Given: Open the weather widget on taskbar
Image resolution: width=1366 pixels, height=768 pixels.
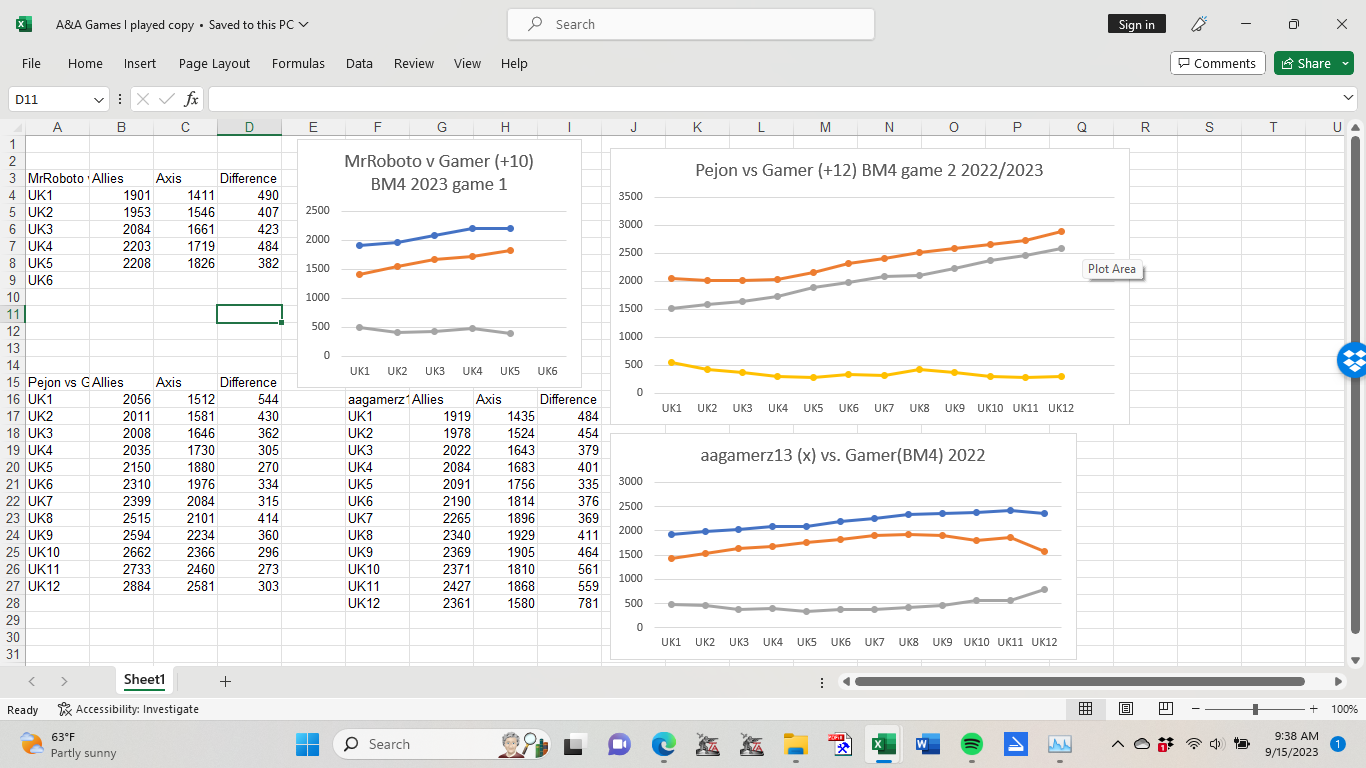Looking at the screenshot, I should pyautogui.click(x=68, y=744).
